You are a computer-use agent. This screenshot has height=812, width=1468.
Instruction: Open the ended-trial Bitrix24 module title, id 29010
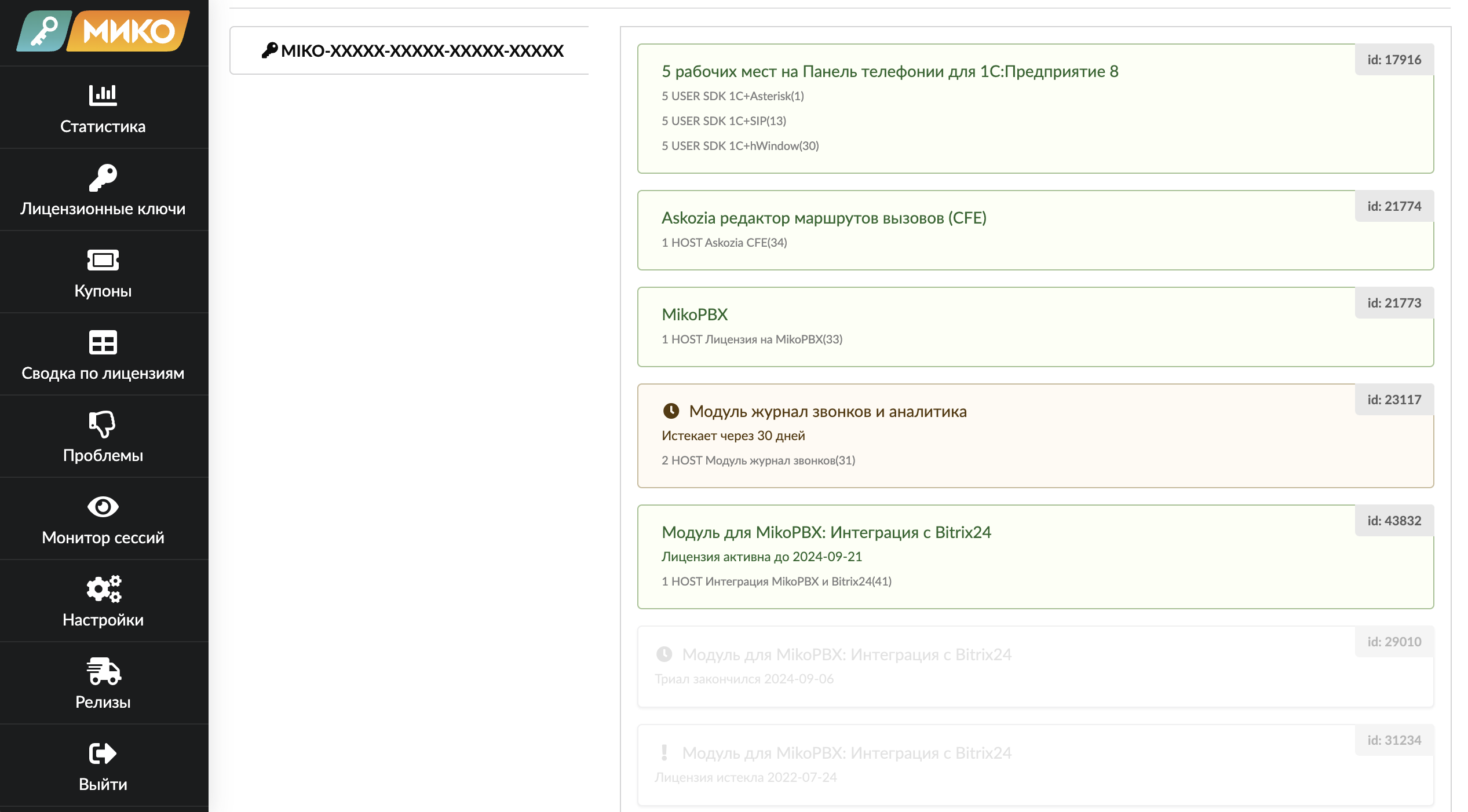[846, 654]
